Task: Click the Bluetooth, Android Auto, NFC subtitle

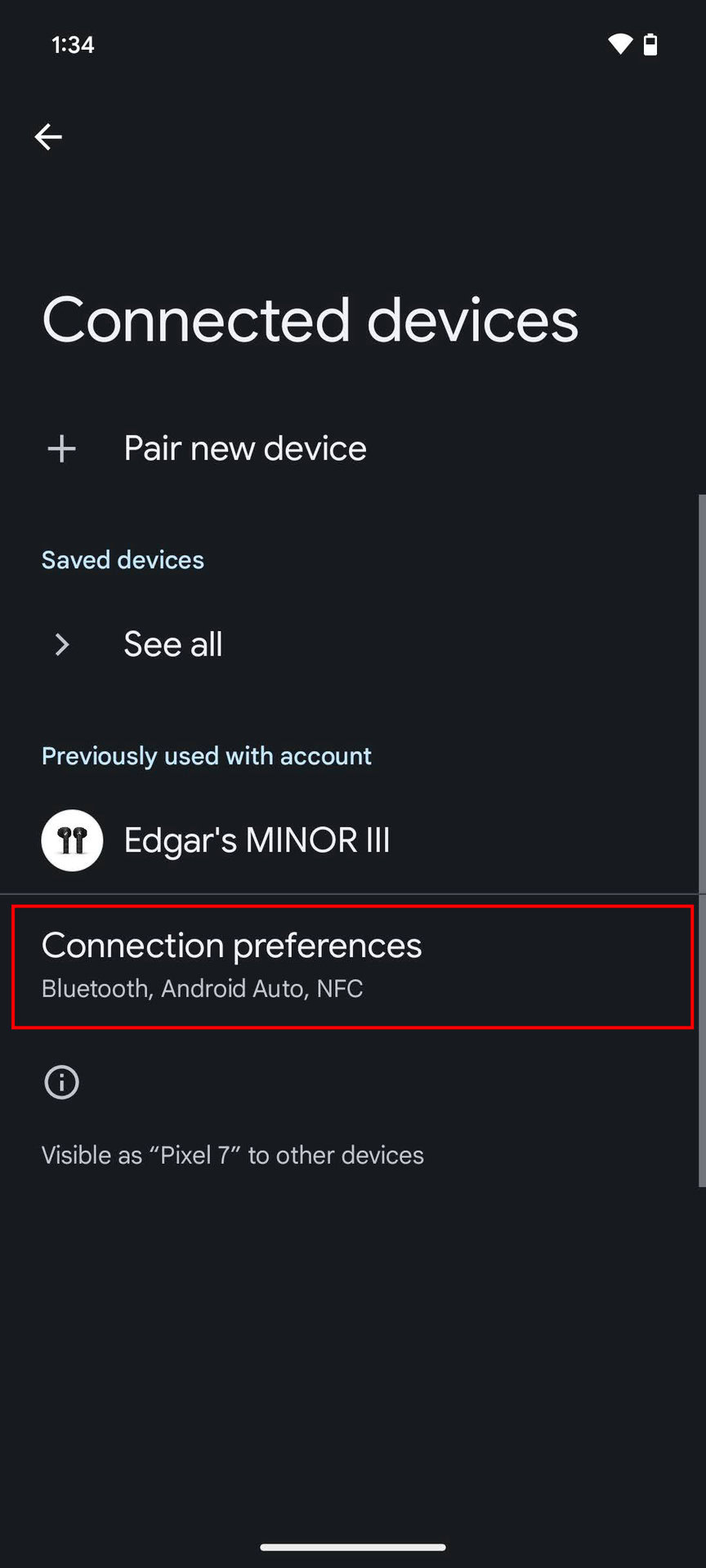Action: (202, 989)
